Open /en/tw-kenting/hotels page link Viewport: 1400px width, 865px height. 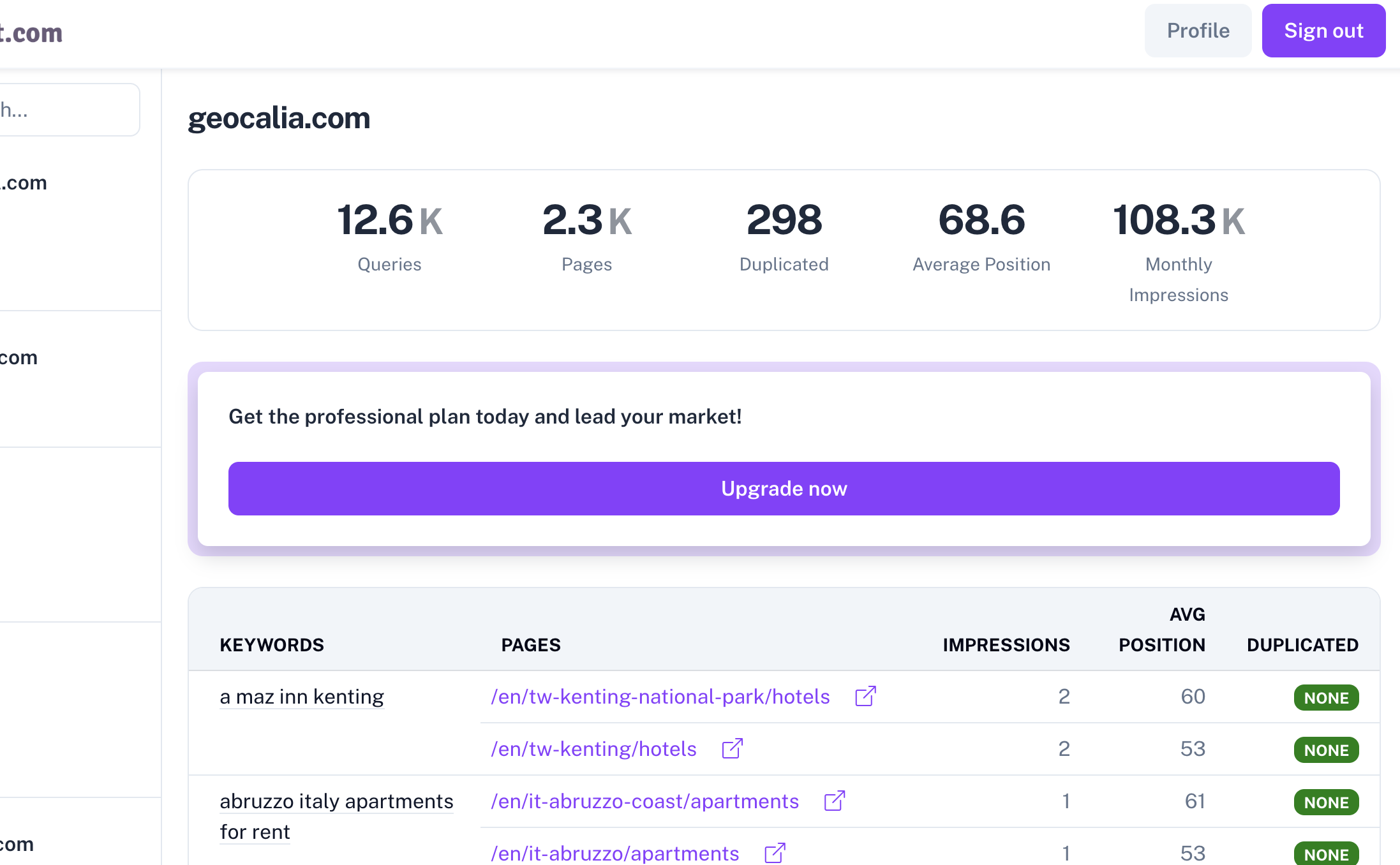(593, 749)
